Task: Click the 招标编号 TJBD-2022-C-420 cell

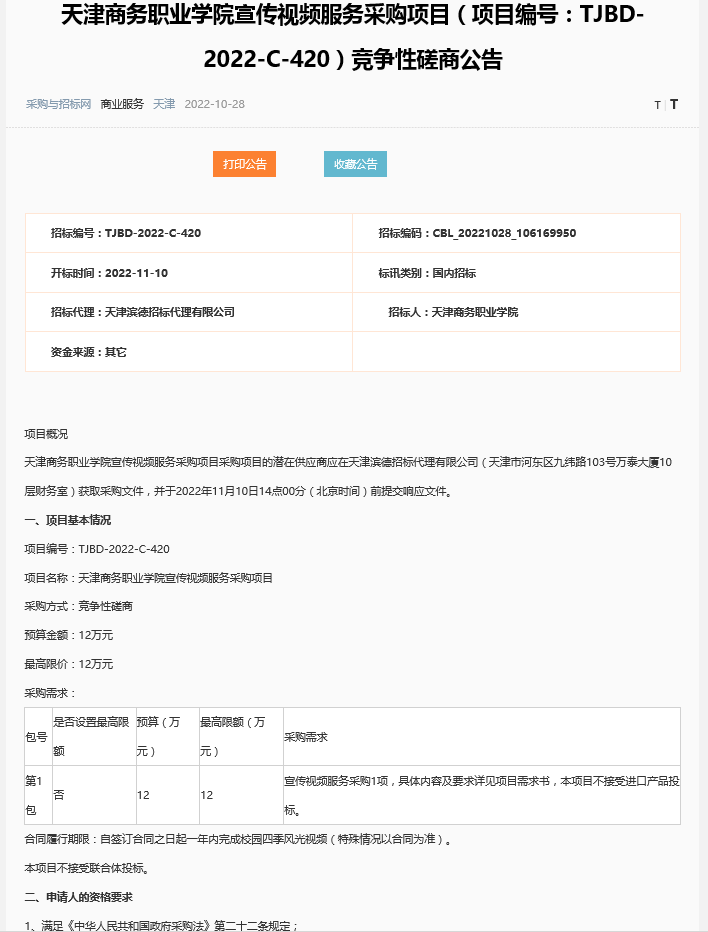Action: tap(126, 233)
